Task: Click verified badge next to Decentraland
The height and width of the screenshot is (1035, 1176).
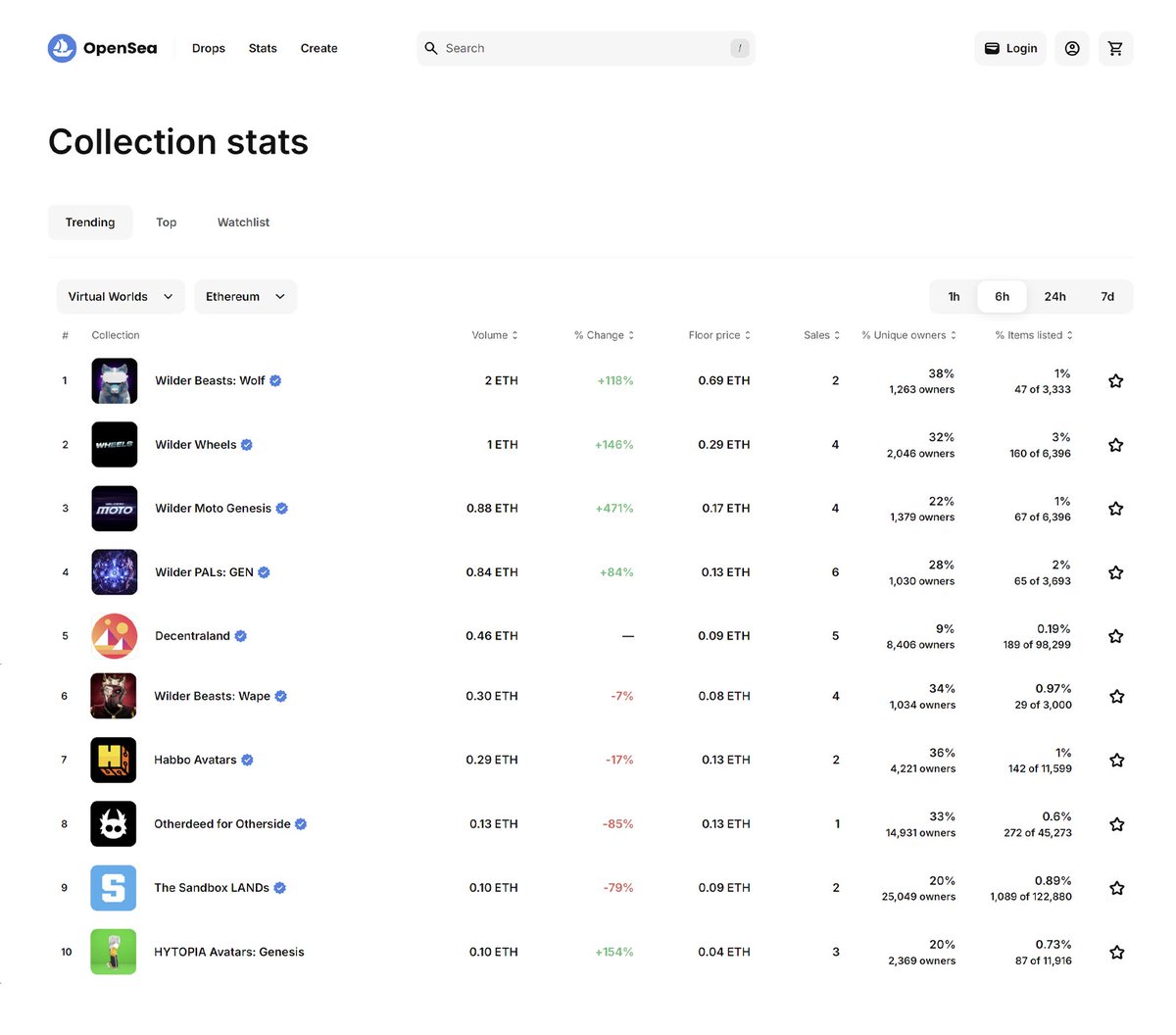Action: [x=241, y=636]
